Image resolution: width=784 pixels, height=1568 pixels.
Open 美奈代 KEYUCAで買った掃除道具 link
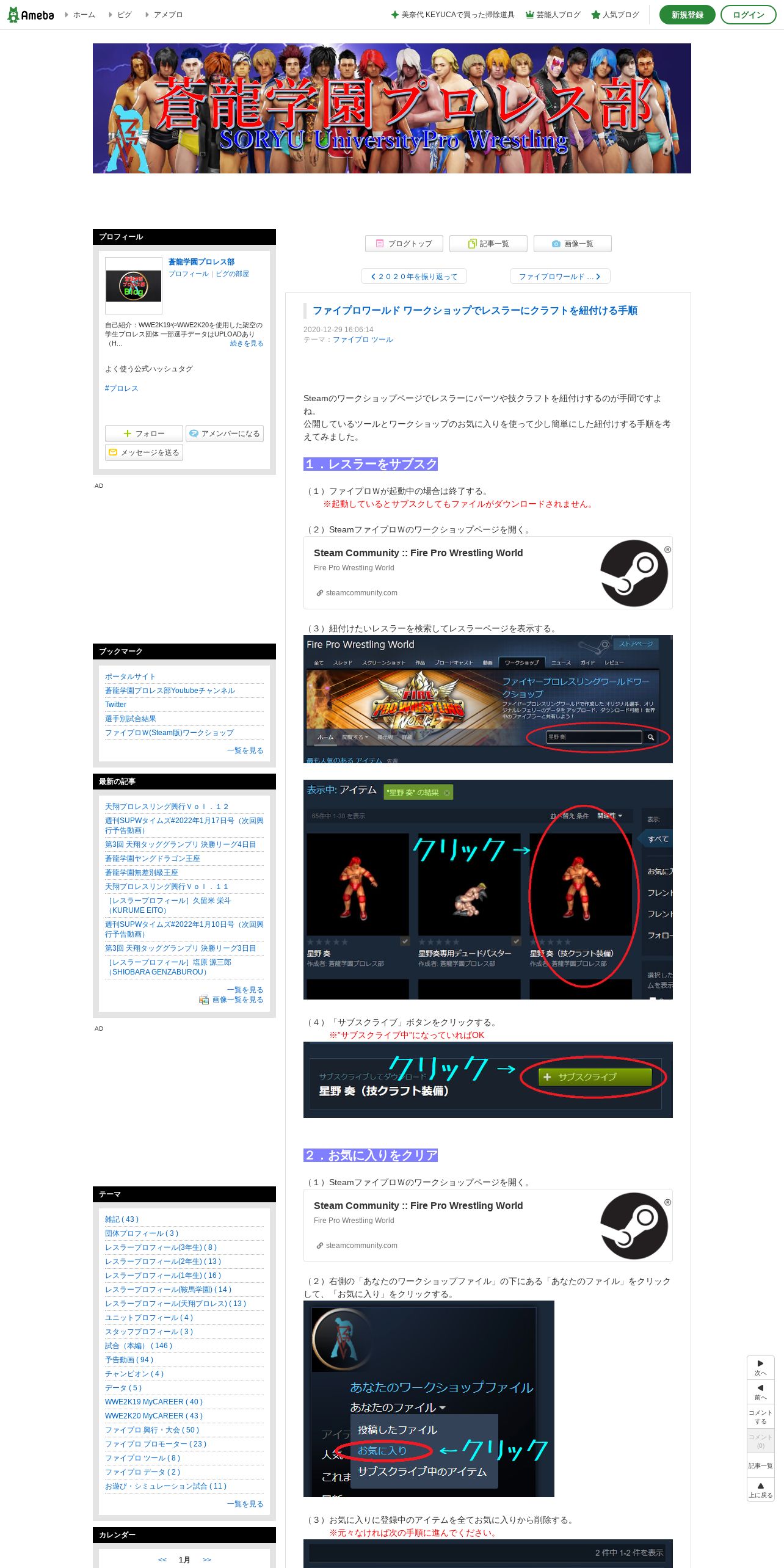point(453,15)
